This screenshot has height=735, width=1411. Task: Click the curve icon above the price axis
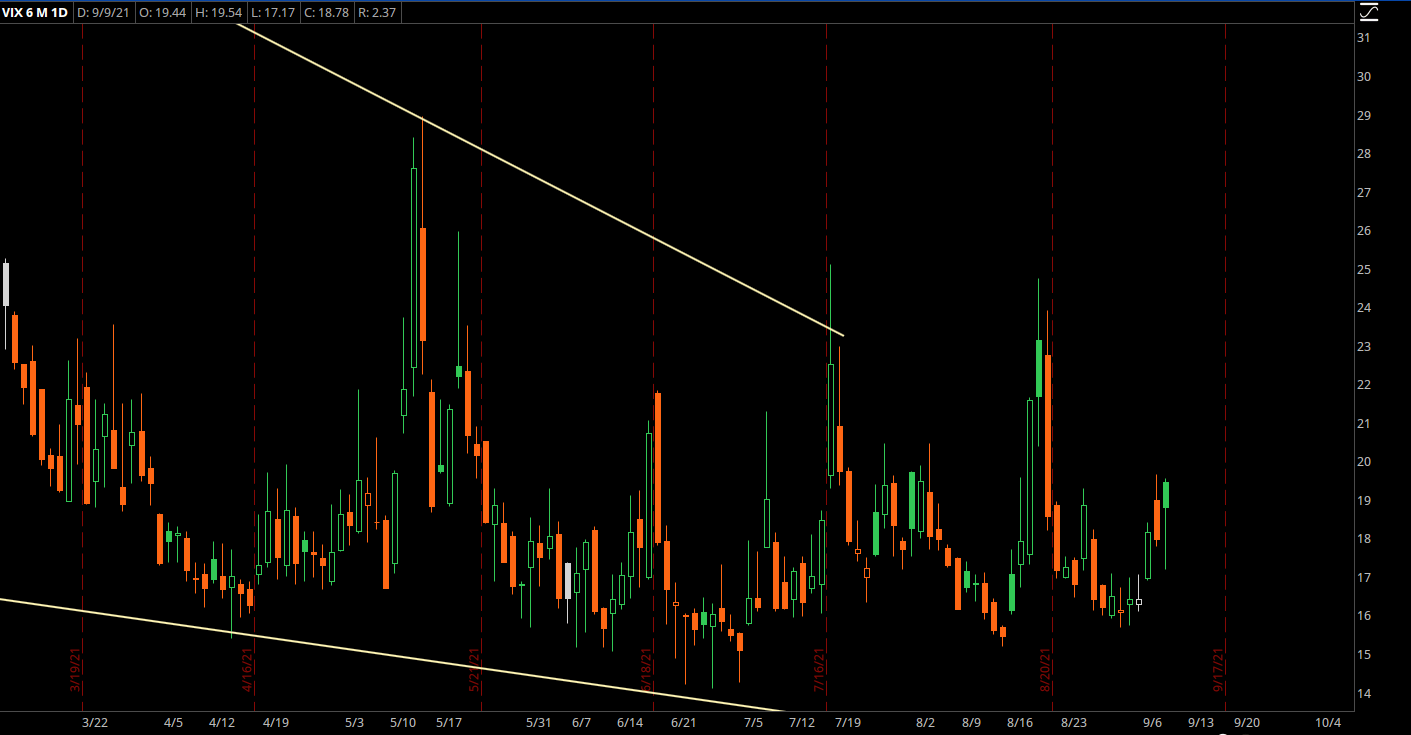(x=1369, y=13)
